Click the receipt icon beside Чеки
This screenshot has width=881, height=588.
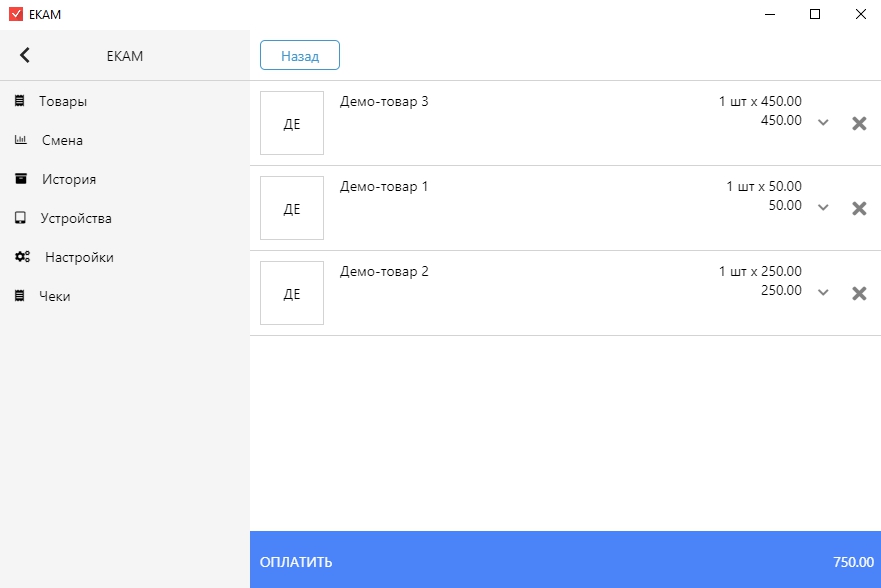pyautogui.click(x=20, y=296)
